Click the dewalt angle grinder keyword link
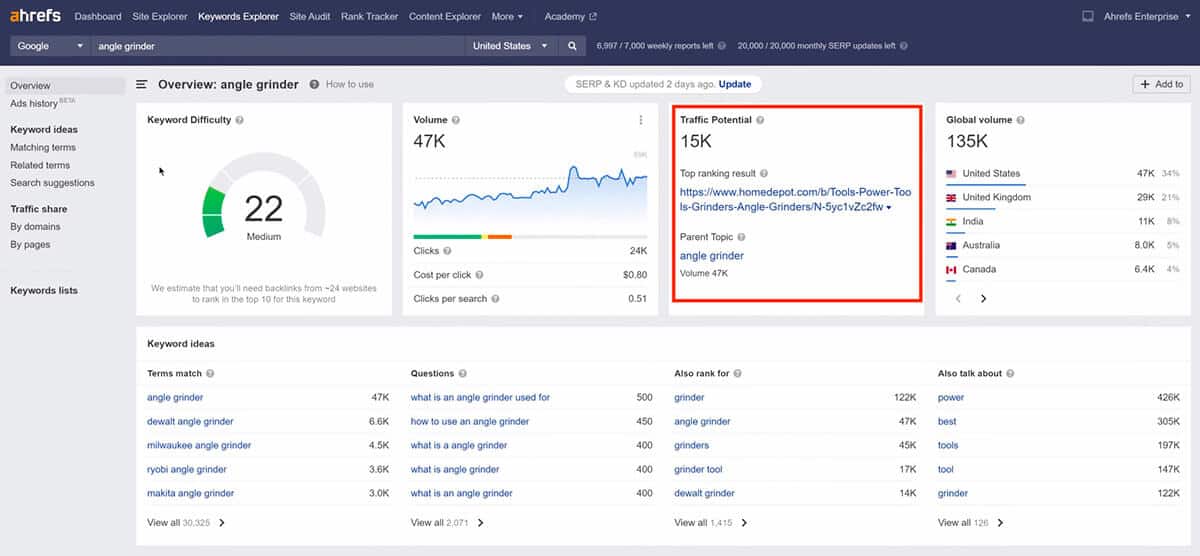The image size is (1200, 556). pyautogui.click(x=190, y=421)
